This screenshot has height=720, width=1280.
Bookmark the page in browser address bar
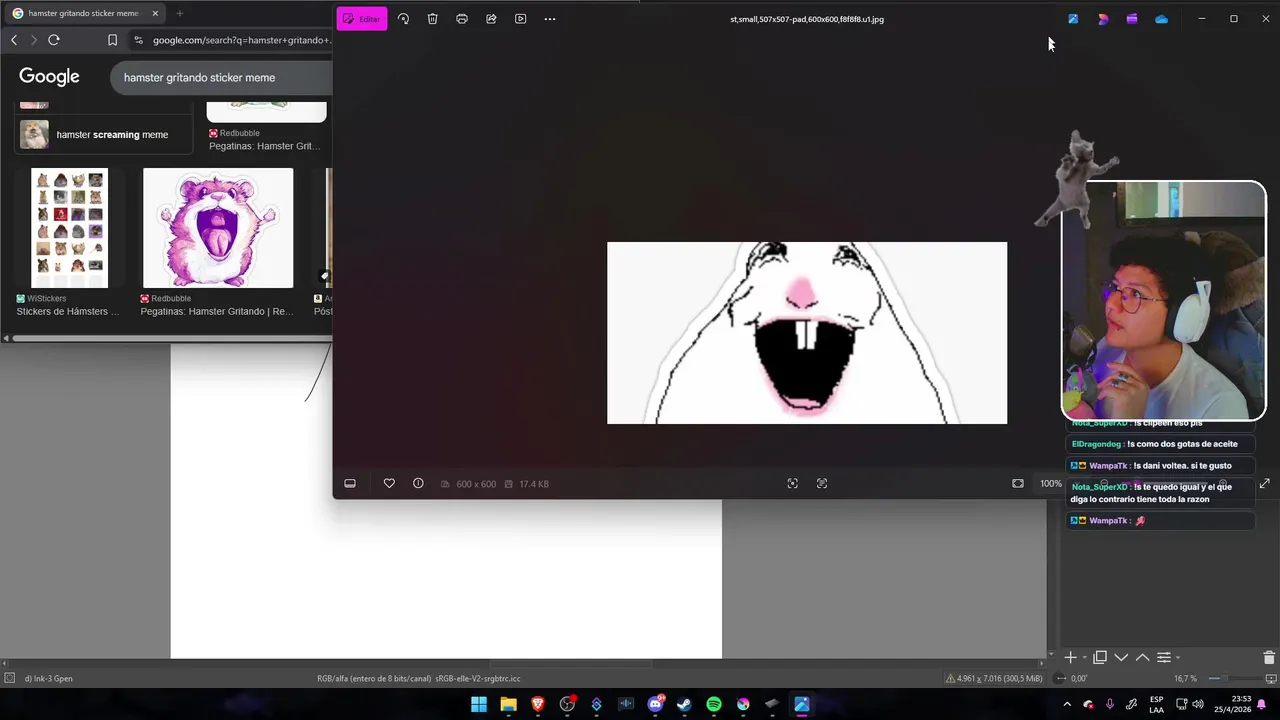[112, 40]
